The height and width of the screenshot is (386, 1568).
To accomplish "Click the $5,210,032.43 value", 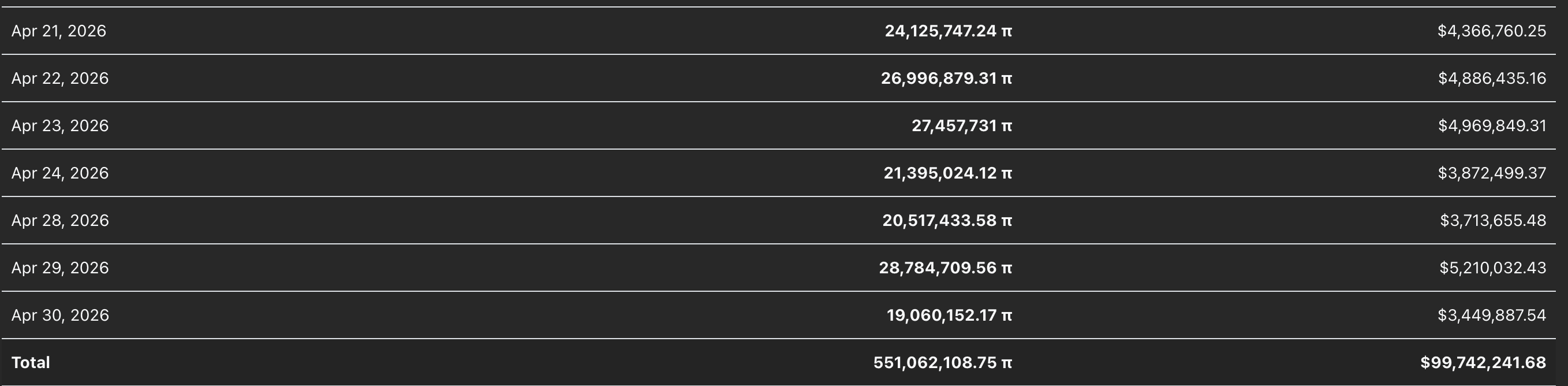I will click(x=1492, y=268).
